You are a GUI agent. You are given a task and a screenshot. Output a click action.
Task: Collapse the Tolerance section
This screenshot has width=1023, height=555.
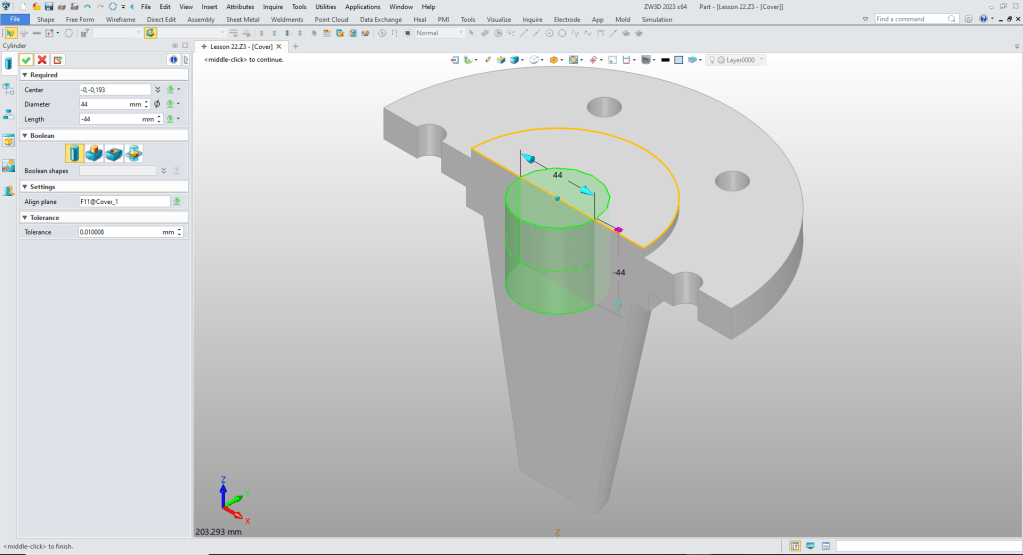point(25,217)
